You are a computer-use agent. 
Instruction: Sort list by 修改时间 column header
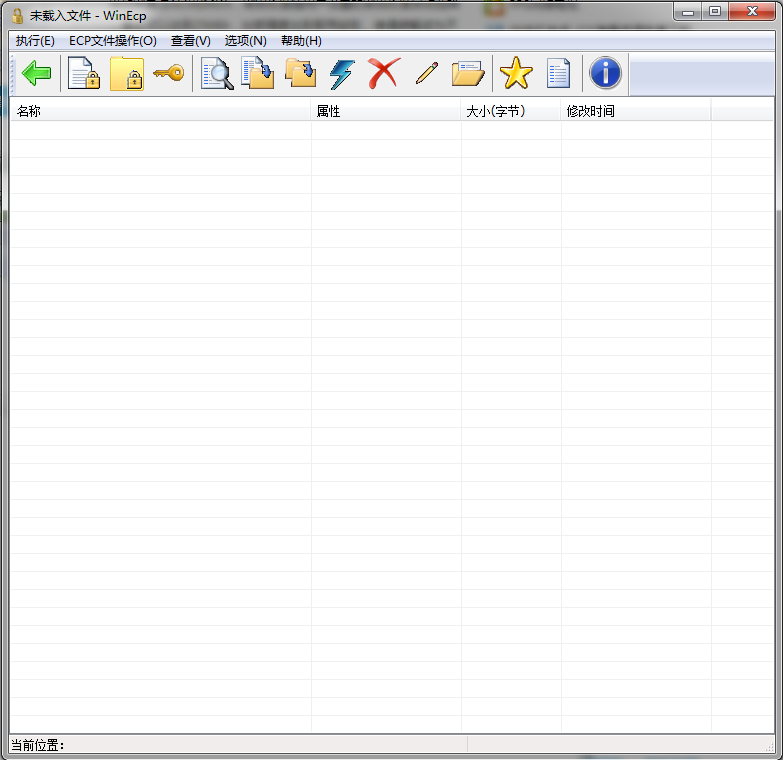pyautogui.click(x=635, y=111)
